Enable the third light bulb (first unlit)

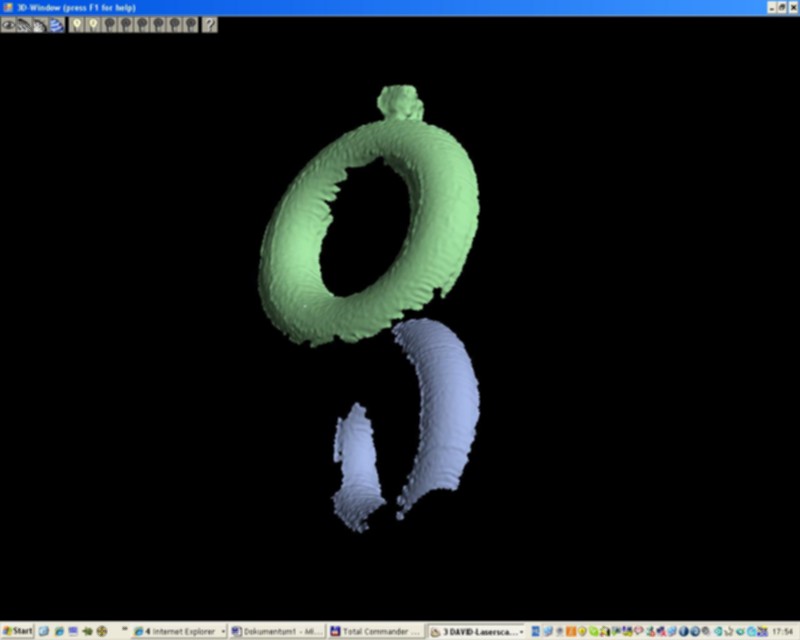pos(110,24)
